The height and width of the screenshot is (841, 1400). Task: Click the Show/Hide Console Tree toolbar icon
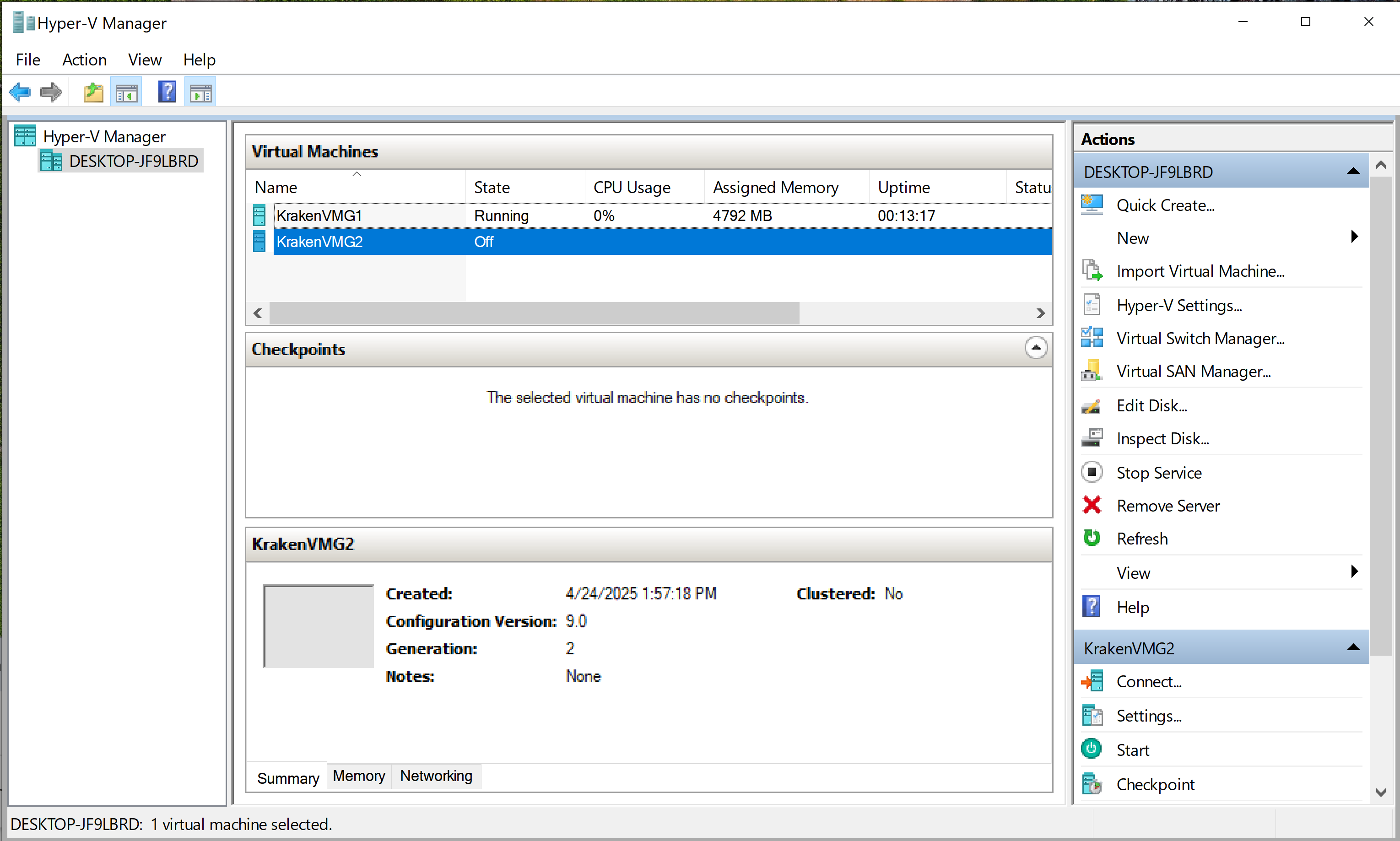click(126, 92)
